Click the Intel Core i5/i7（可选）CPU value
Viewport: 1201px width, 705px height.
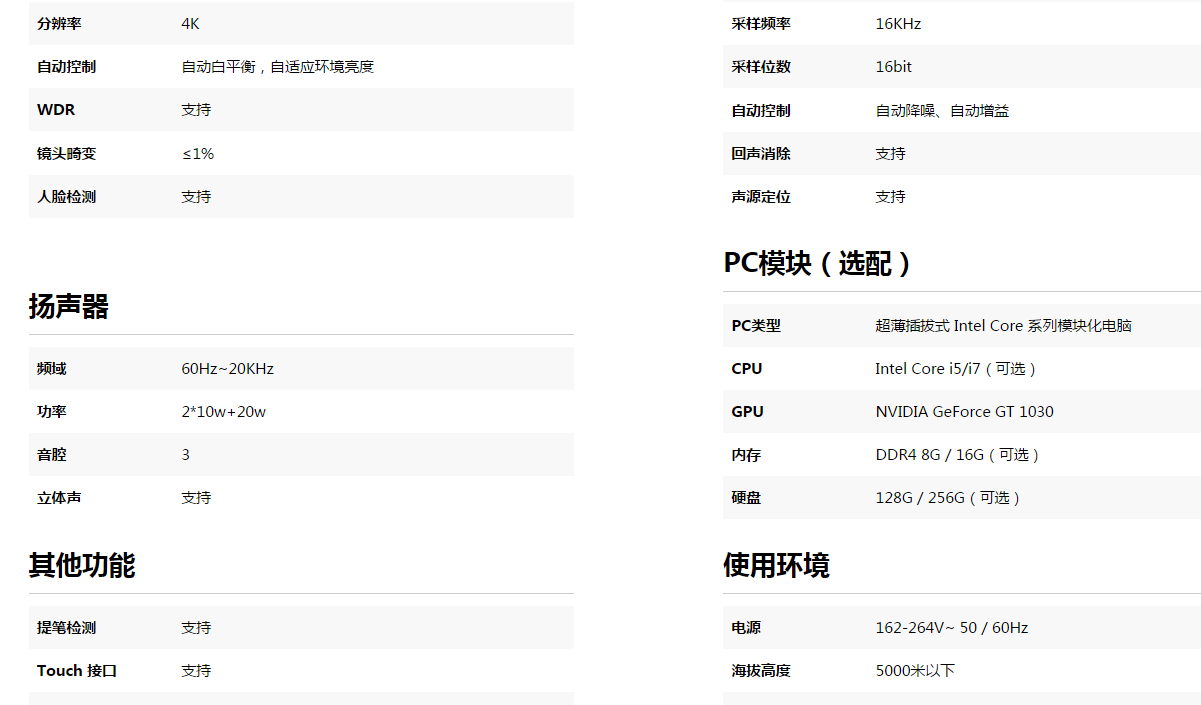(957, 369)
